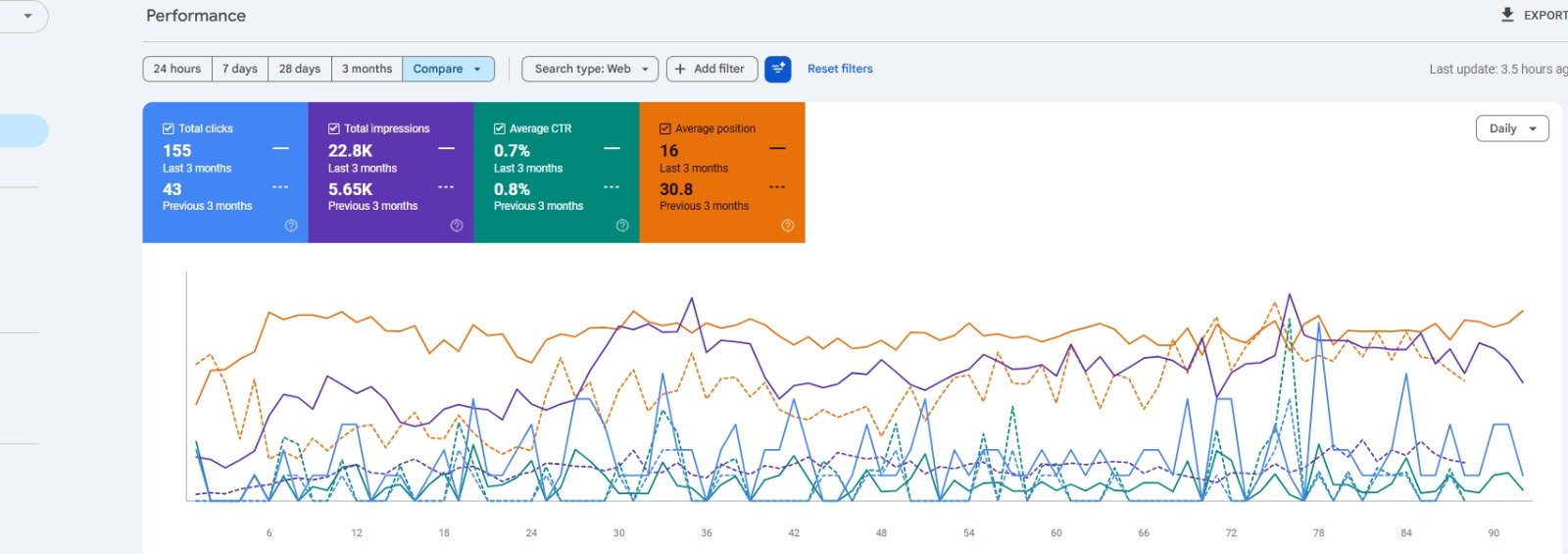Click the 0.7% average CTR value

pos(512,150)
